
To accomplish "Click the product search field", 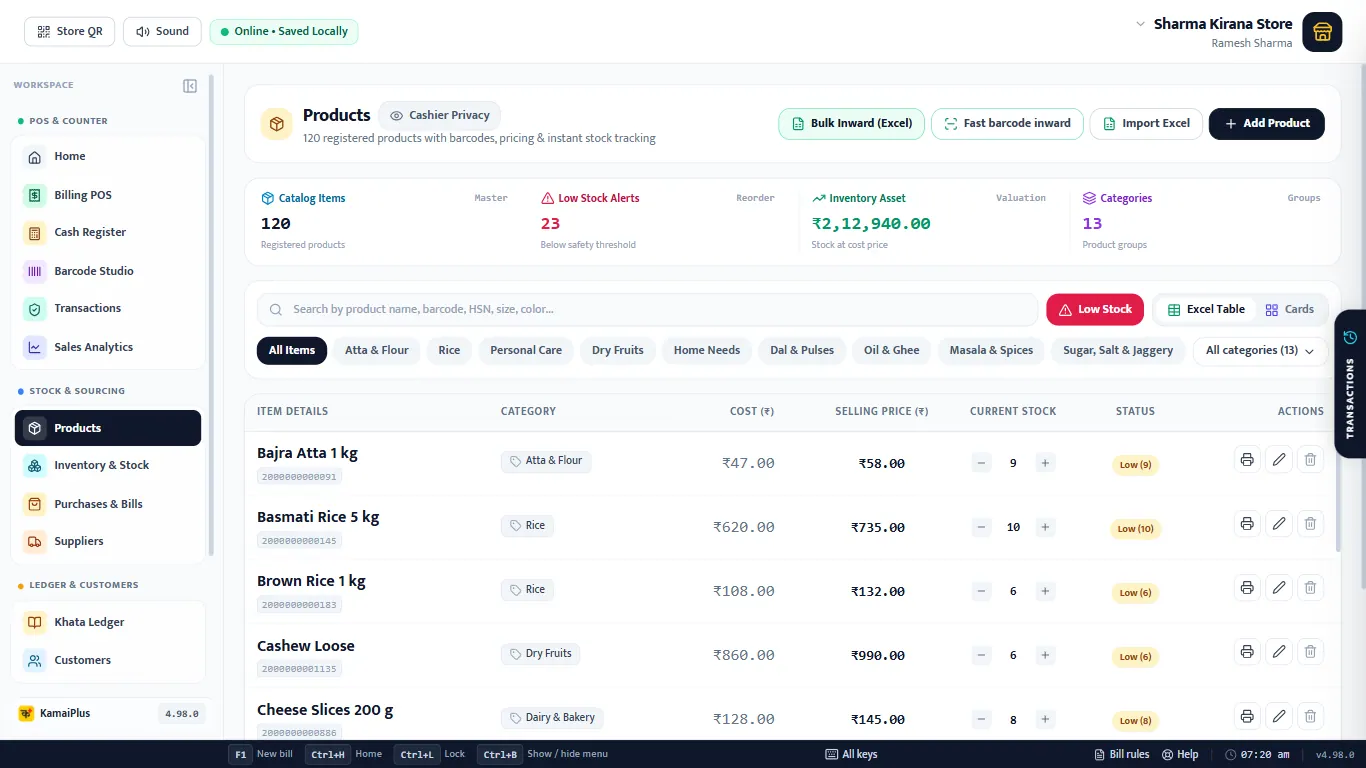I will coord(648,310).
